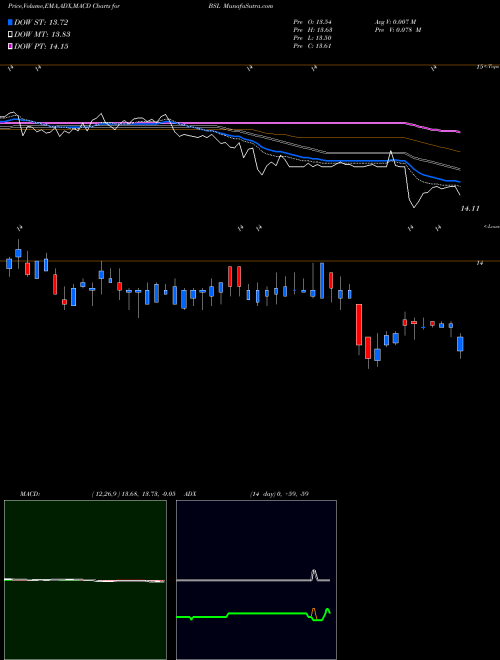Screen dimensions: 500x660
Task: Click the magenta DOW PT legend swatch
Action: 11,46
